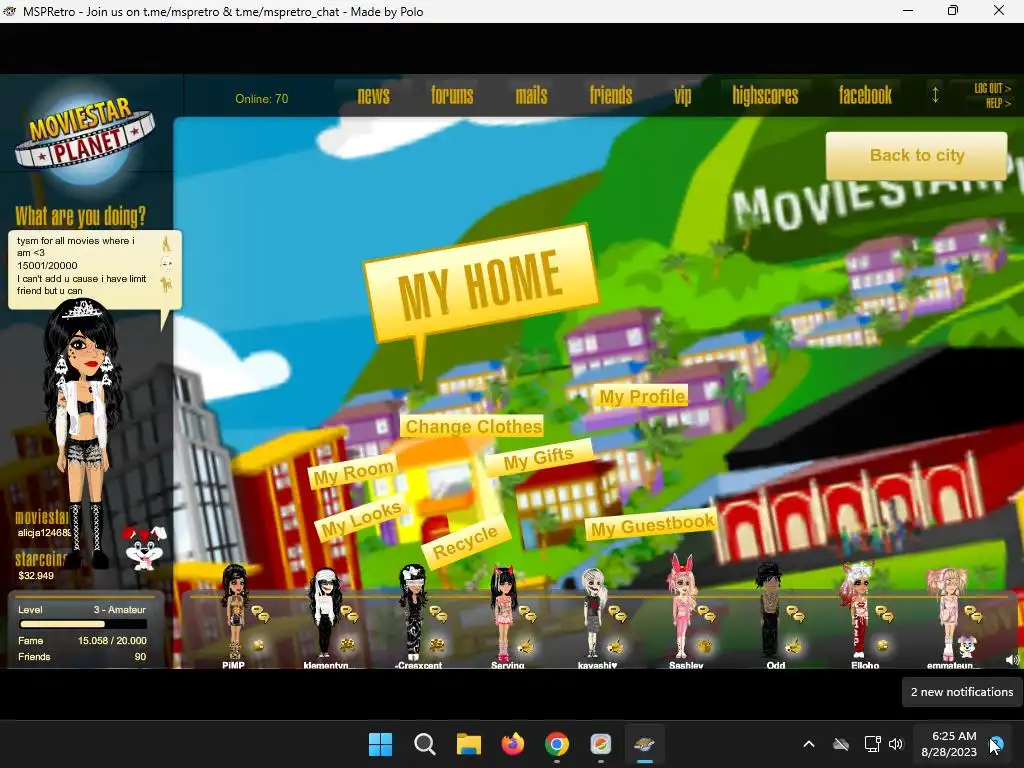Click the gold round icon under PiMP's chat icon
This screenshot has width=1024, height=768.
click(x=259, y=645)
